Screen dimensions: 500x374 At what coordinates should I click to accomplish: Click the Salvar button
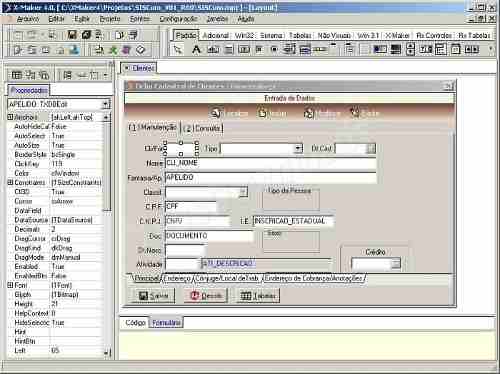(153, 296)
